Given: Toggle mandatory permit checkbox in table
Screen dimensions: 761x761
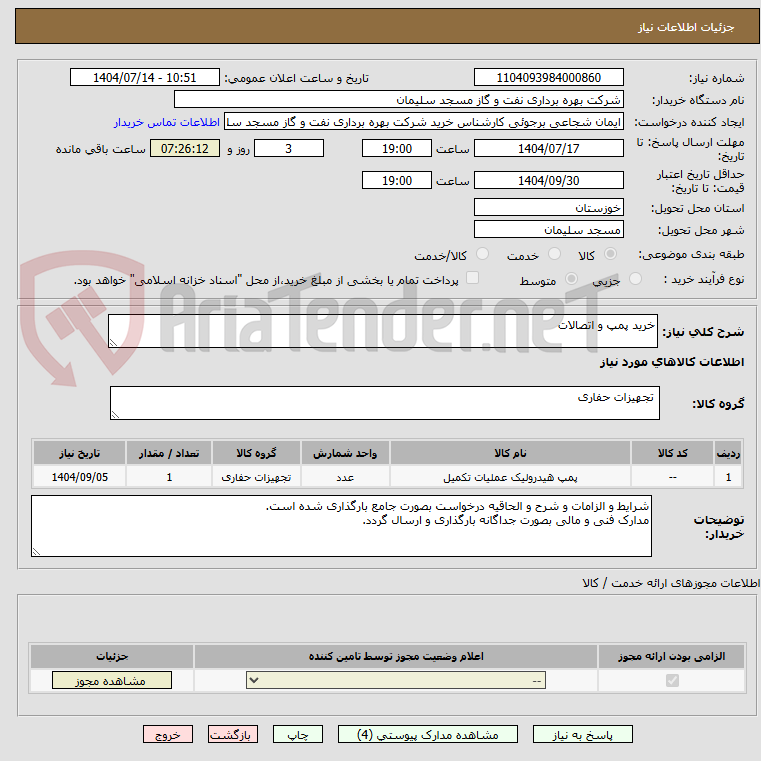Looking at the screenshot, I should (672, 680).
